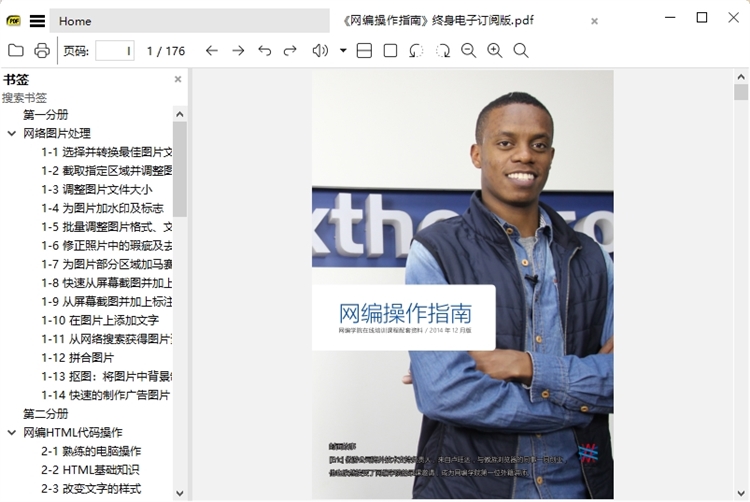Open the hamburger main menu
The width and height of the screenshot is (750, 502).
[x=37, y=21]
